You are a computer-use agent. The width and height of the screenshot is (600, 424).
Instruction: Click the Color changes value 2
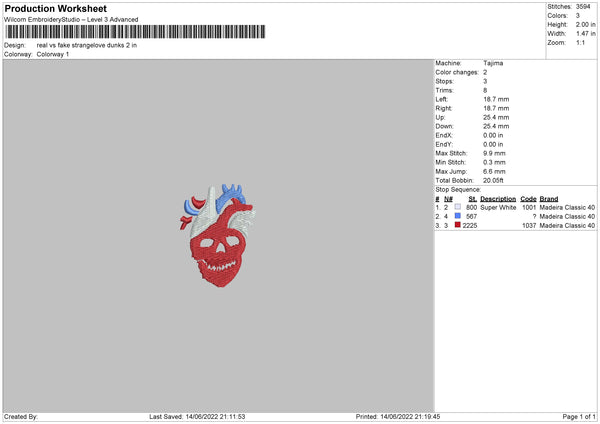coord(485,72)
